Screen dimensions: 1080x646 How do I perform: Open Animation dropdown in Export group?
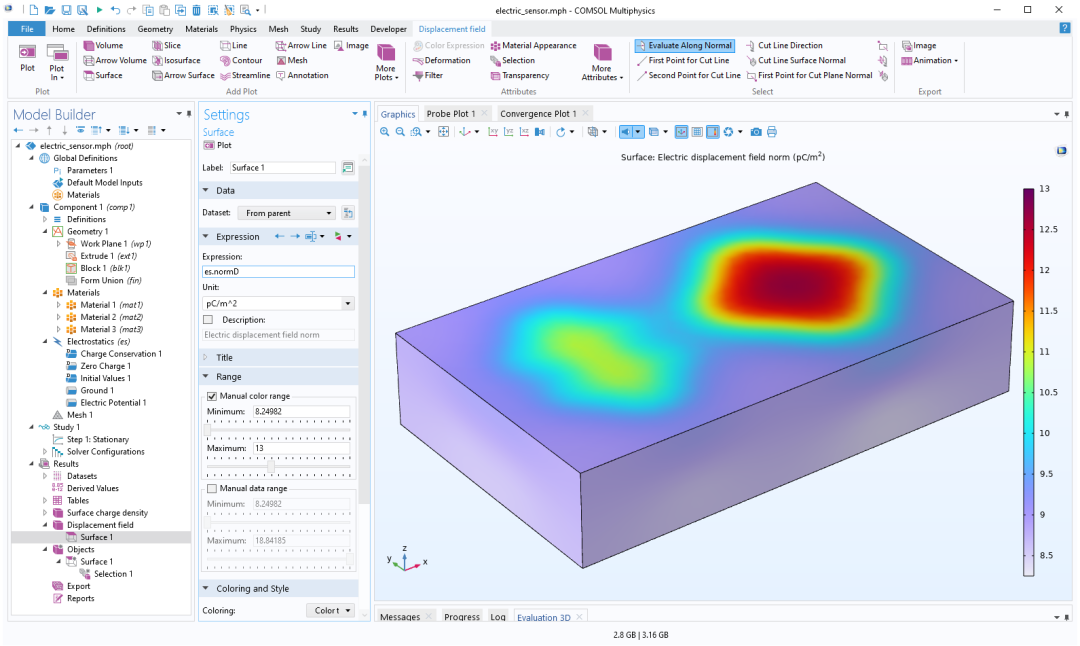click(x=929, y=61)
